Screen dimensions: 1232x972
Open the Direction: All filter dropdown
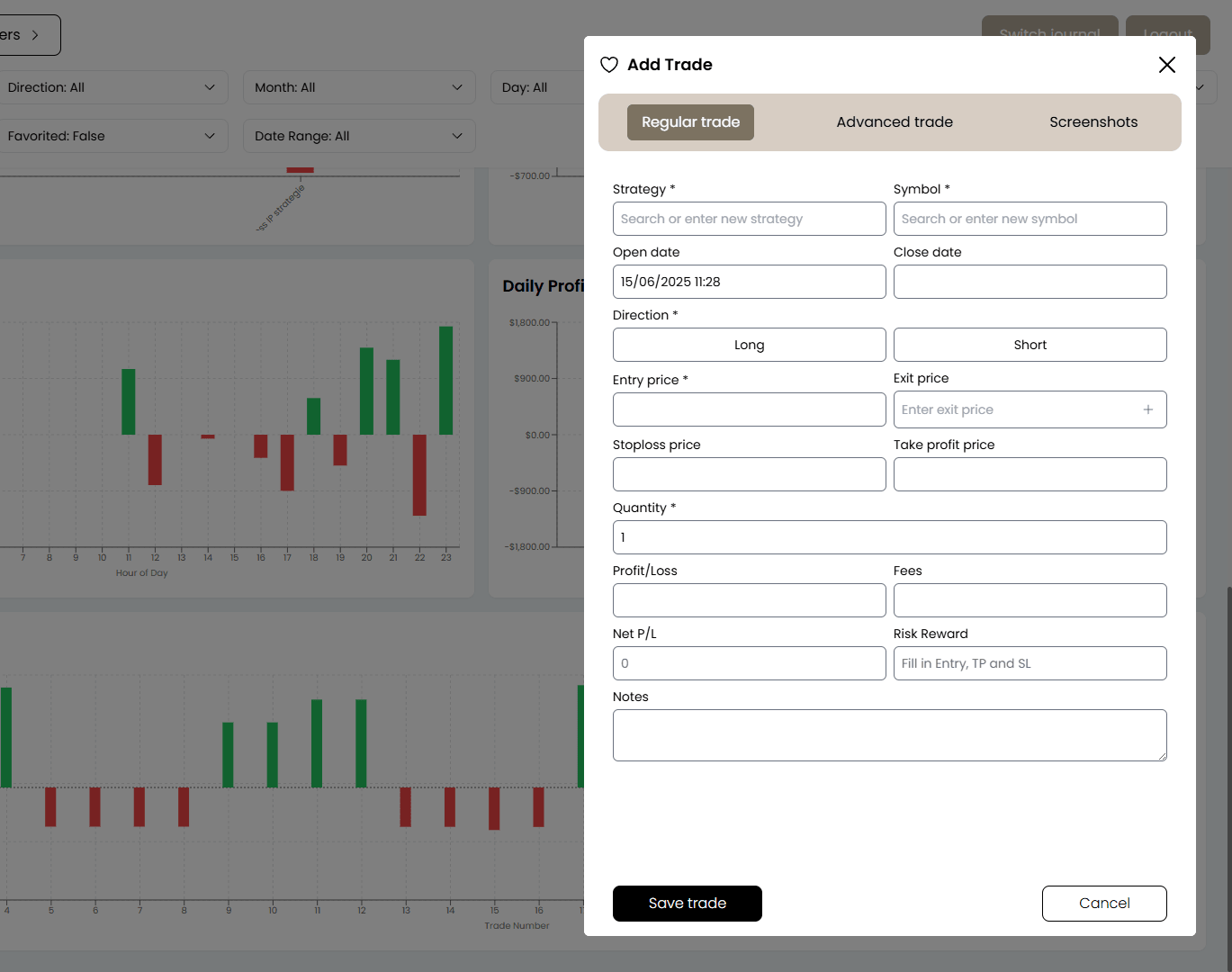click(x=114, y=87)
